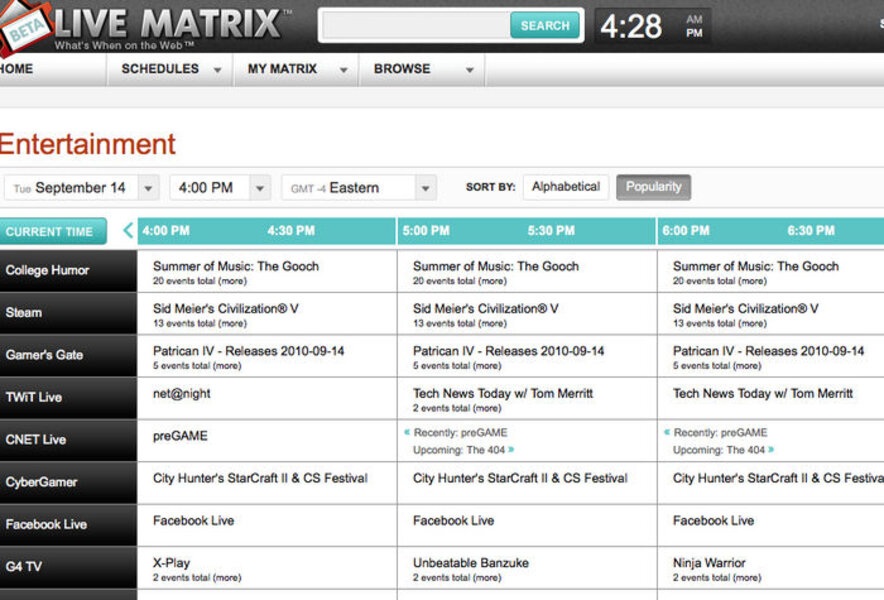This screenshot has width=884, height=600.
Task: Activate the Current Time button
Action: pyautogui.click(x=52, y=230)
